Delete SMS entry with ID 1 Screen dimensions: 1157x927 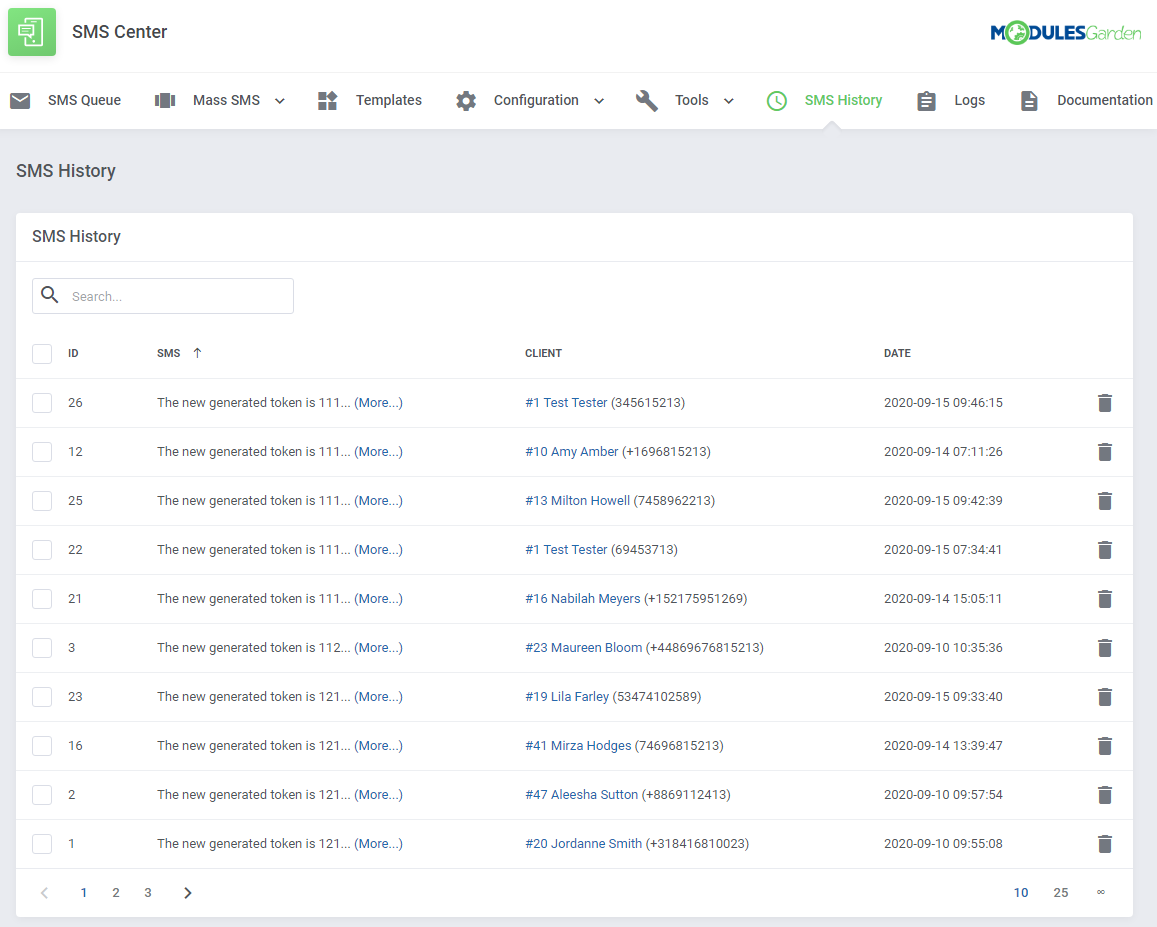click(x=1105, y=844)
